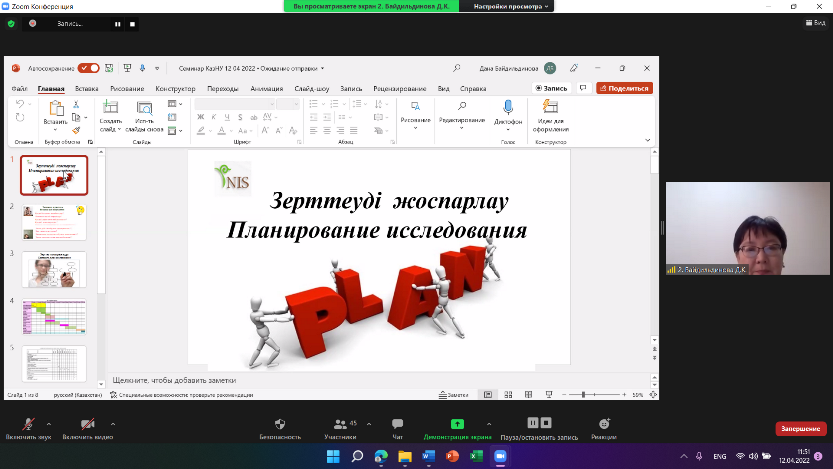Click the Zoom start video camera icon

[87, 424]
